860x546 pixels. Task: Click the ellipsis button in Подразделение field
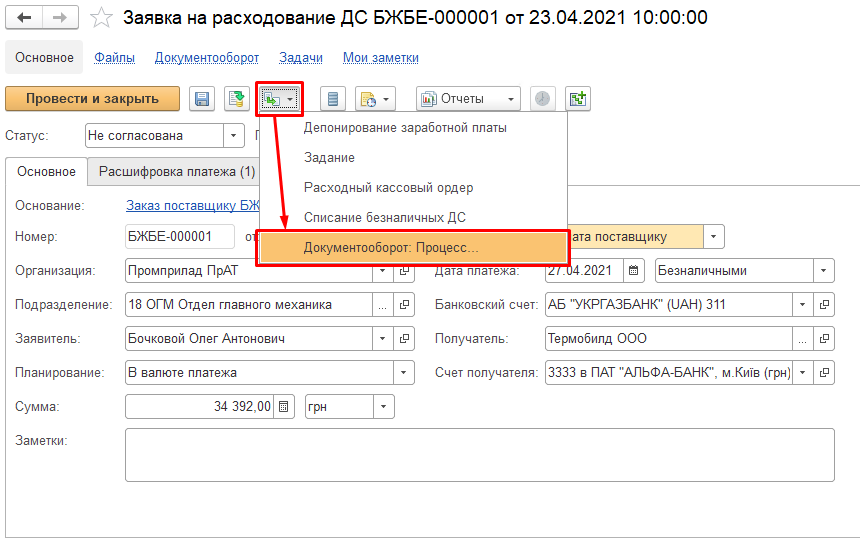click(383, 305)
